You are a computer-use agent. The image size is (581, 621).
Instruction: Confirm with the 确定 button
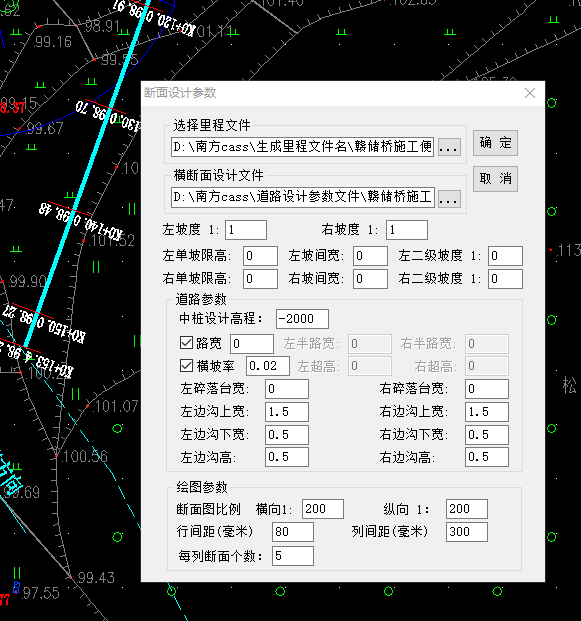pos(495,143)
